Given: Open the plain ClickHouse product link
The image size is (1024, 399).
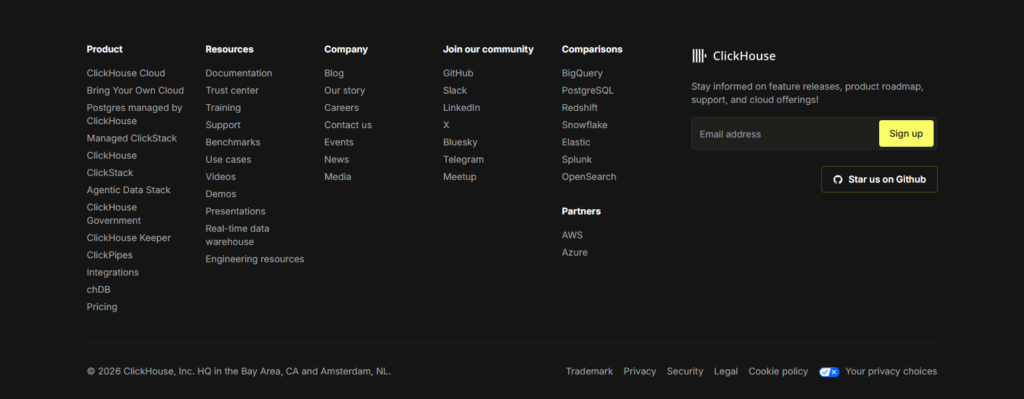Looking at the screenshot, I should point(112,155).
